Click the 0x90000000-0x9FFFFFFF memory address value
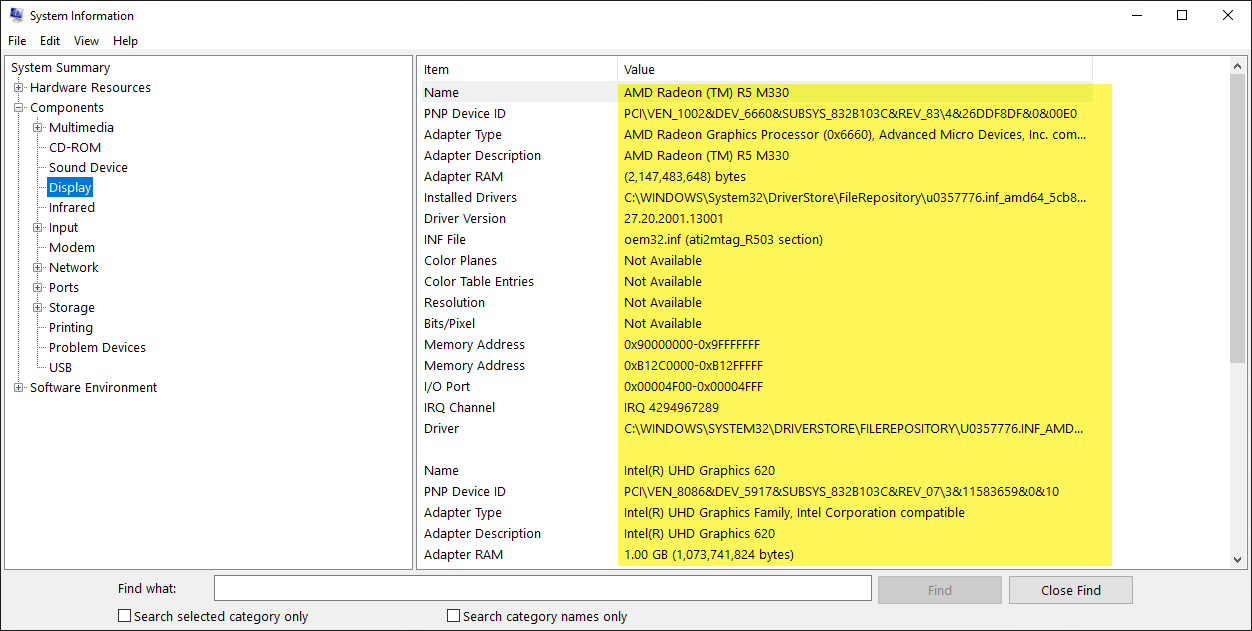The image size is (1252, 631). [x=692, y=344]
